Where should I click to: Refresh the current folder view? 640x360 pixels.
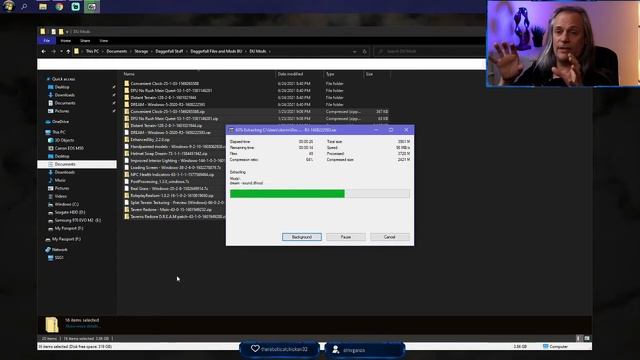click(364, 51)
